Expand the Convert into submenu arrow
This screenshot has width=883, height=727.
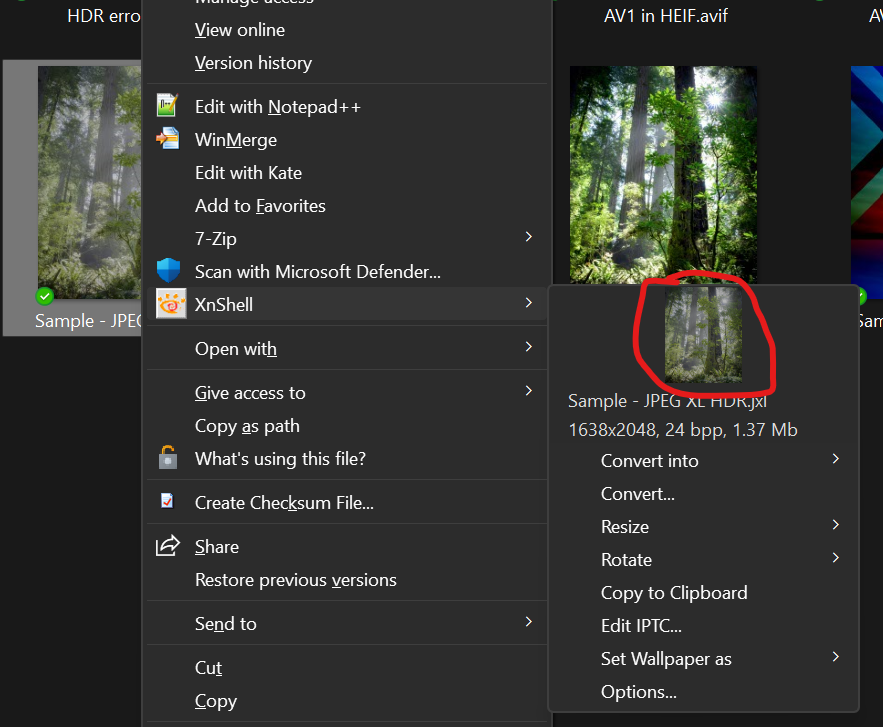pyautogui.click(x=836, y=459)
